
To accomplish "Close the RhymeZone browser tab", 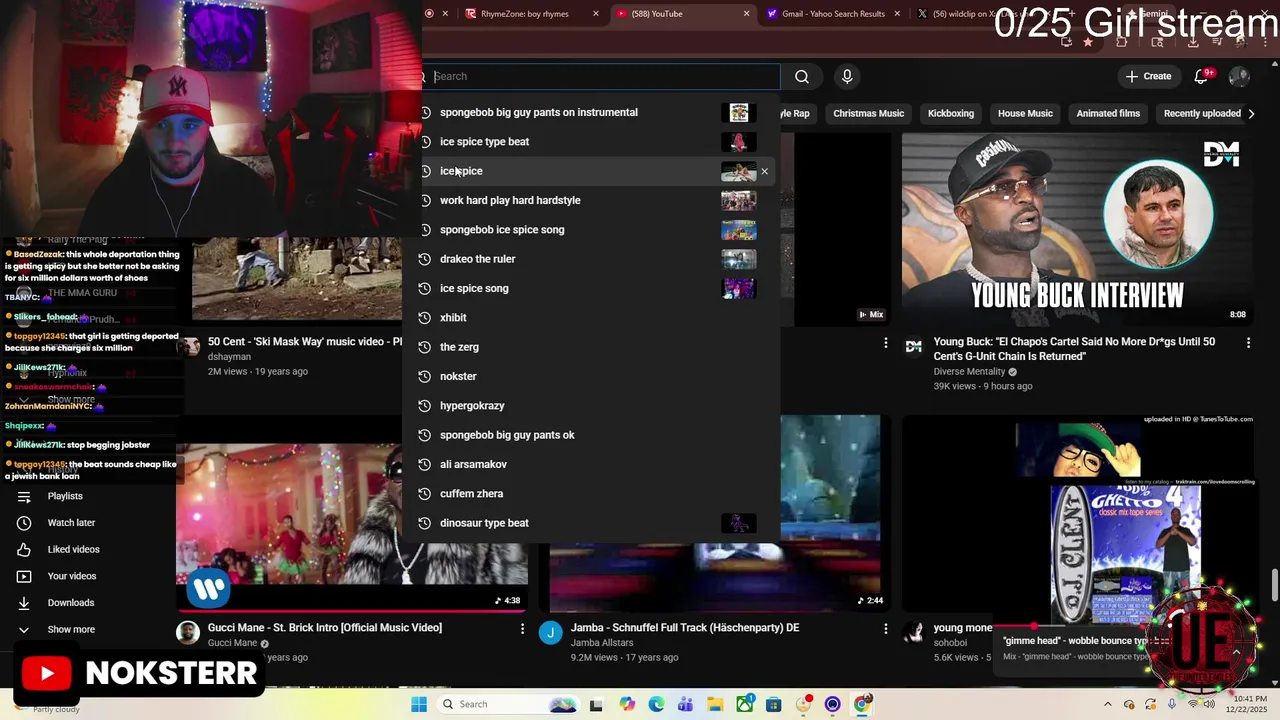I will tap(596, 14).
